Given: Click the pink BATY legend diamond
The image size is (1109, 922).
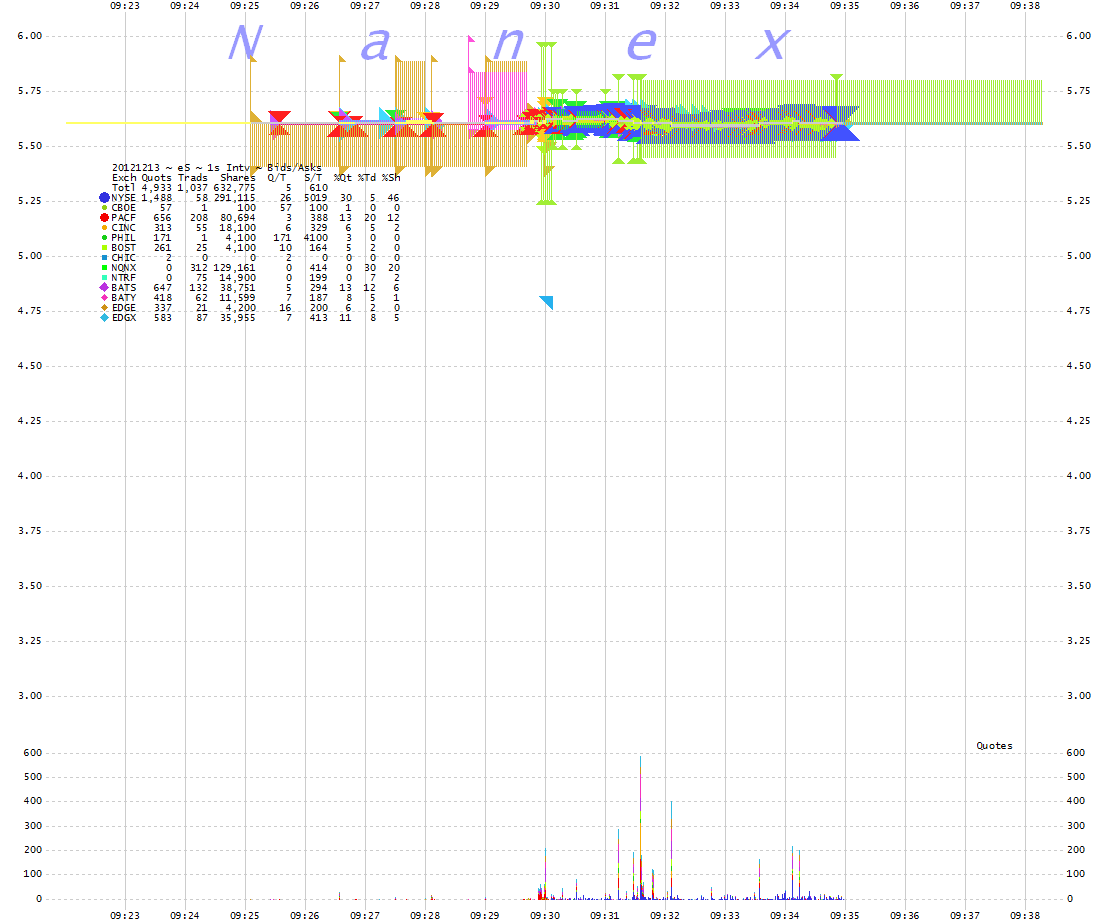Looking at the screenshot, I should [x=105, y=298].
